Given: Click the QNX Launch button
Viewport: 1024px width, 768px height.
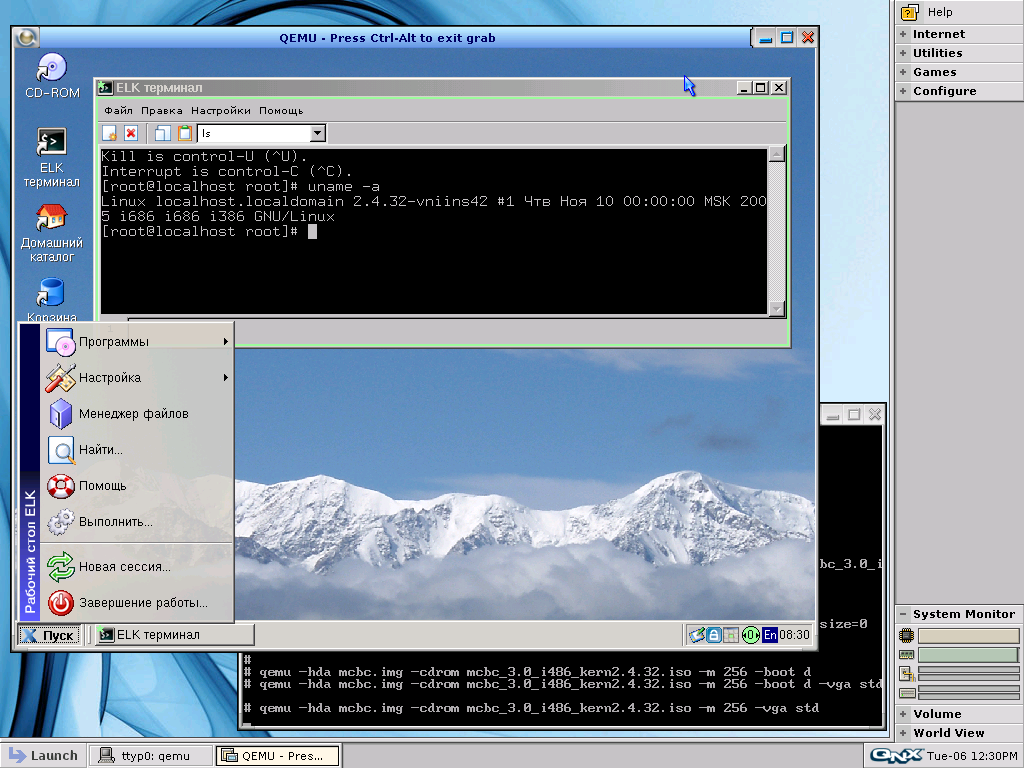Looking at the screenshot, I should tap(42, 755).
